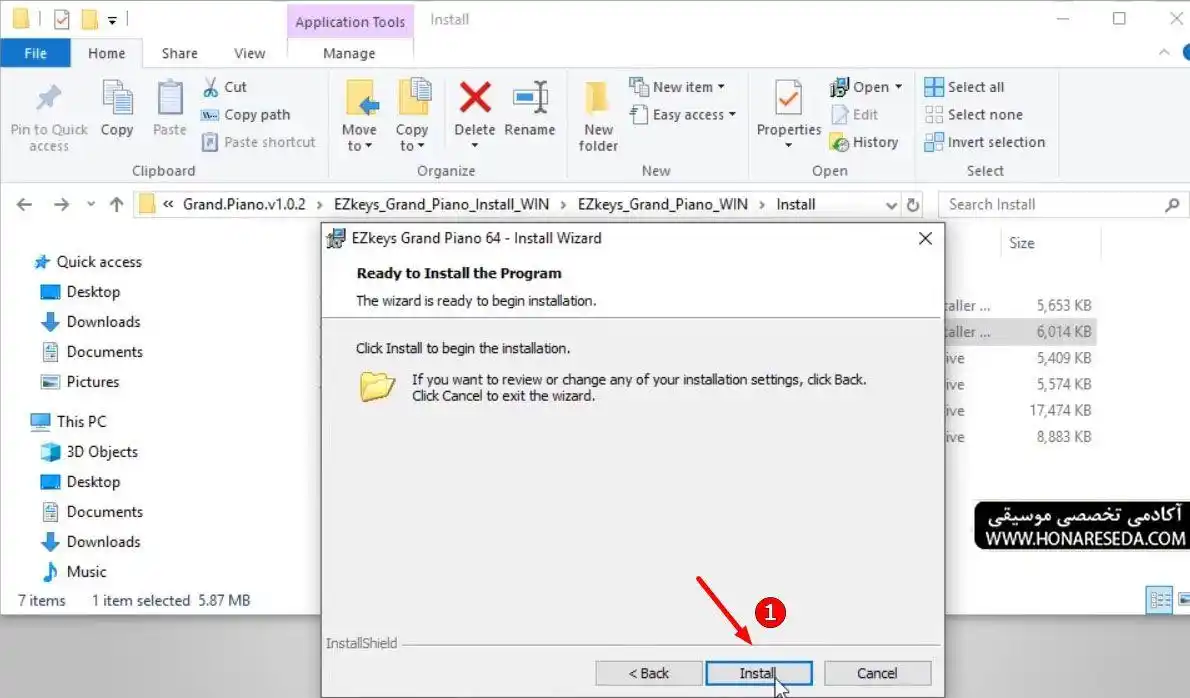Click Install to begin installation
Image resolution: width=1190 pixels, height=698 pixels.
coord(759,673)
